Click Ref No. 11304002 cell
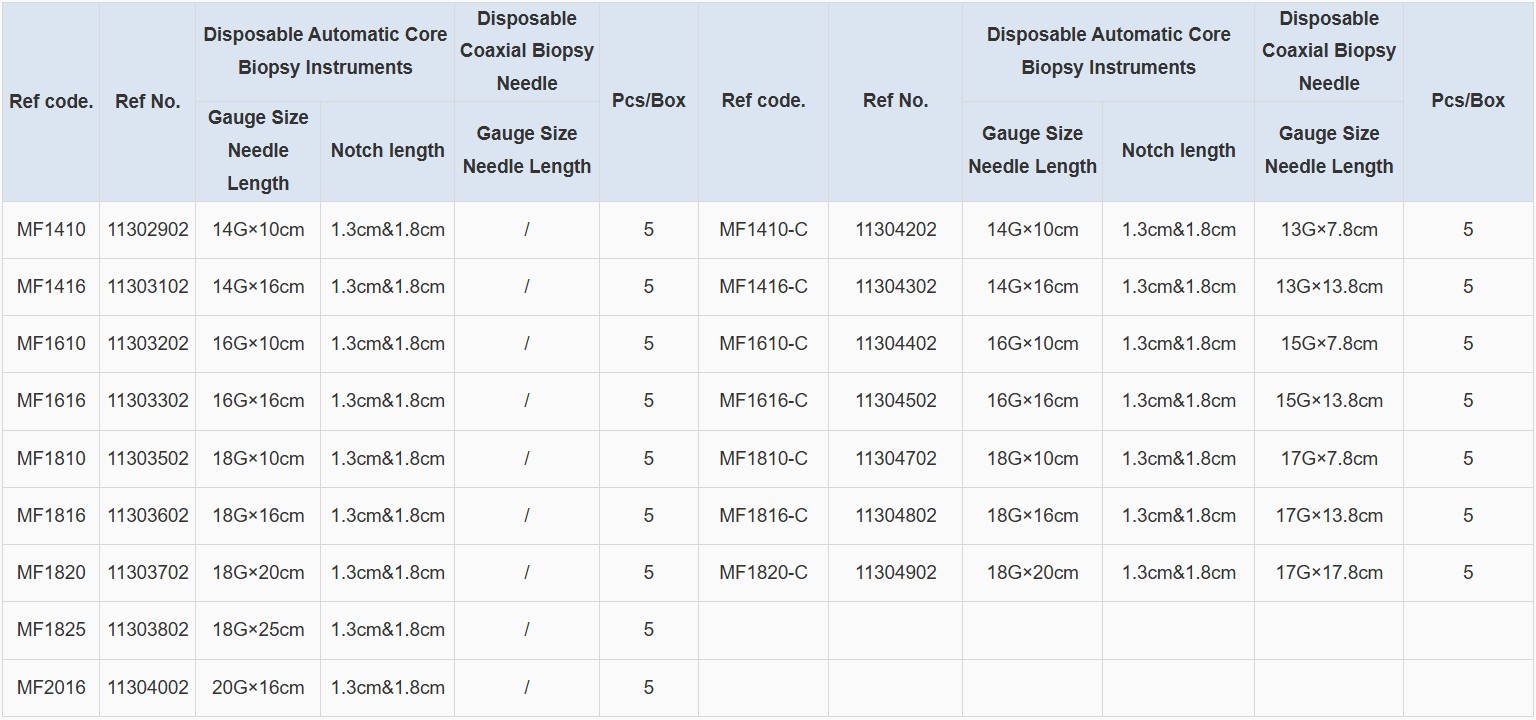 tap(148, 687)
